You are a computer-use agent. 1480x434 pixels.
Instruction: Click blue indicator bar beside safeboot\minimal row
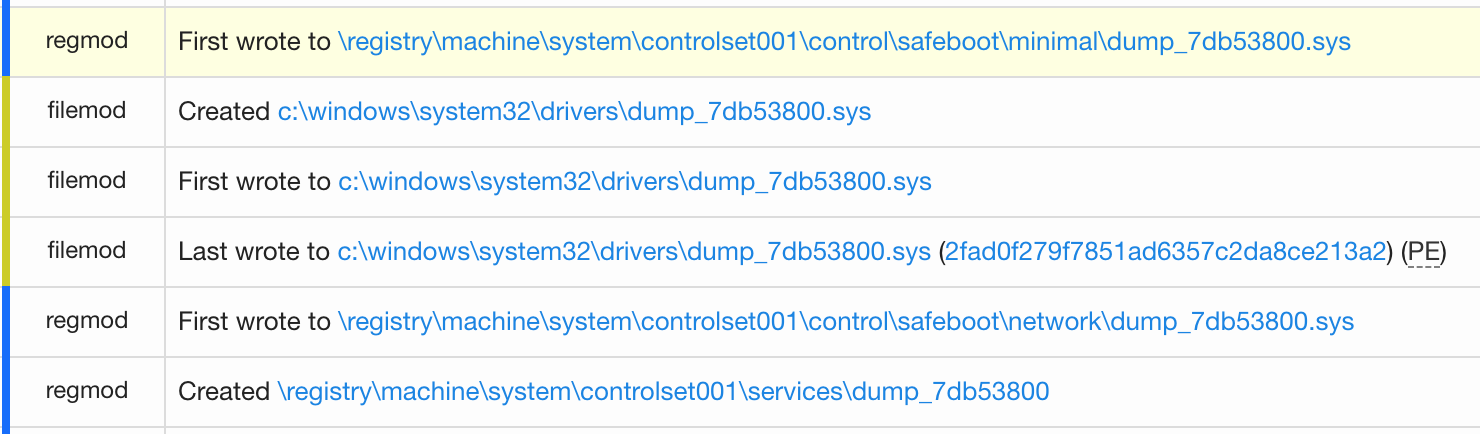pos(4,41)
